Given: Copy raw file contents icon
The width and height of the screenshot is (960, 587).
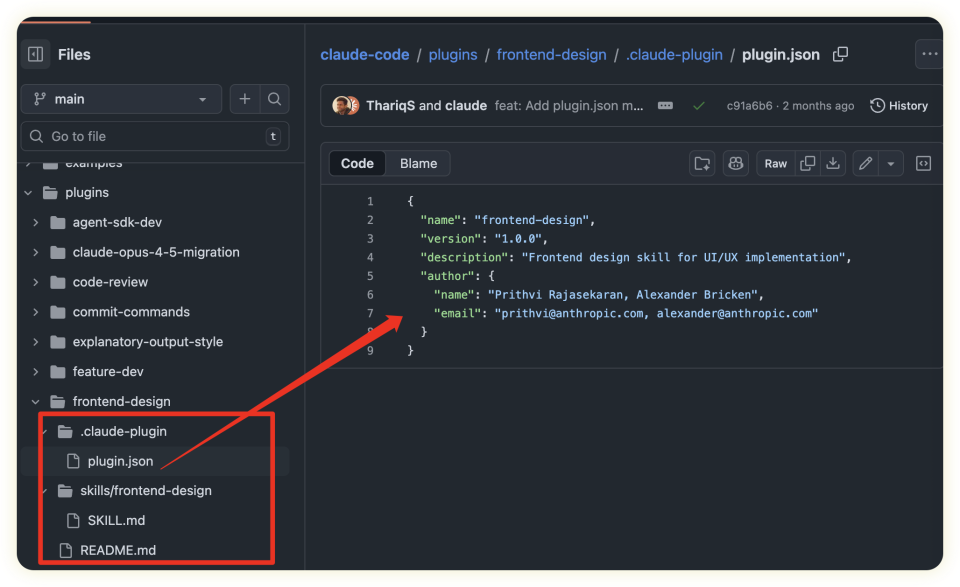Looking at the screenshot, I should point(807,163).
